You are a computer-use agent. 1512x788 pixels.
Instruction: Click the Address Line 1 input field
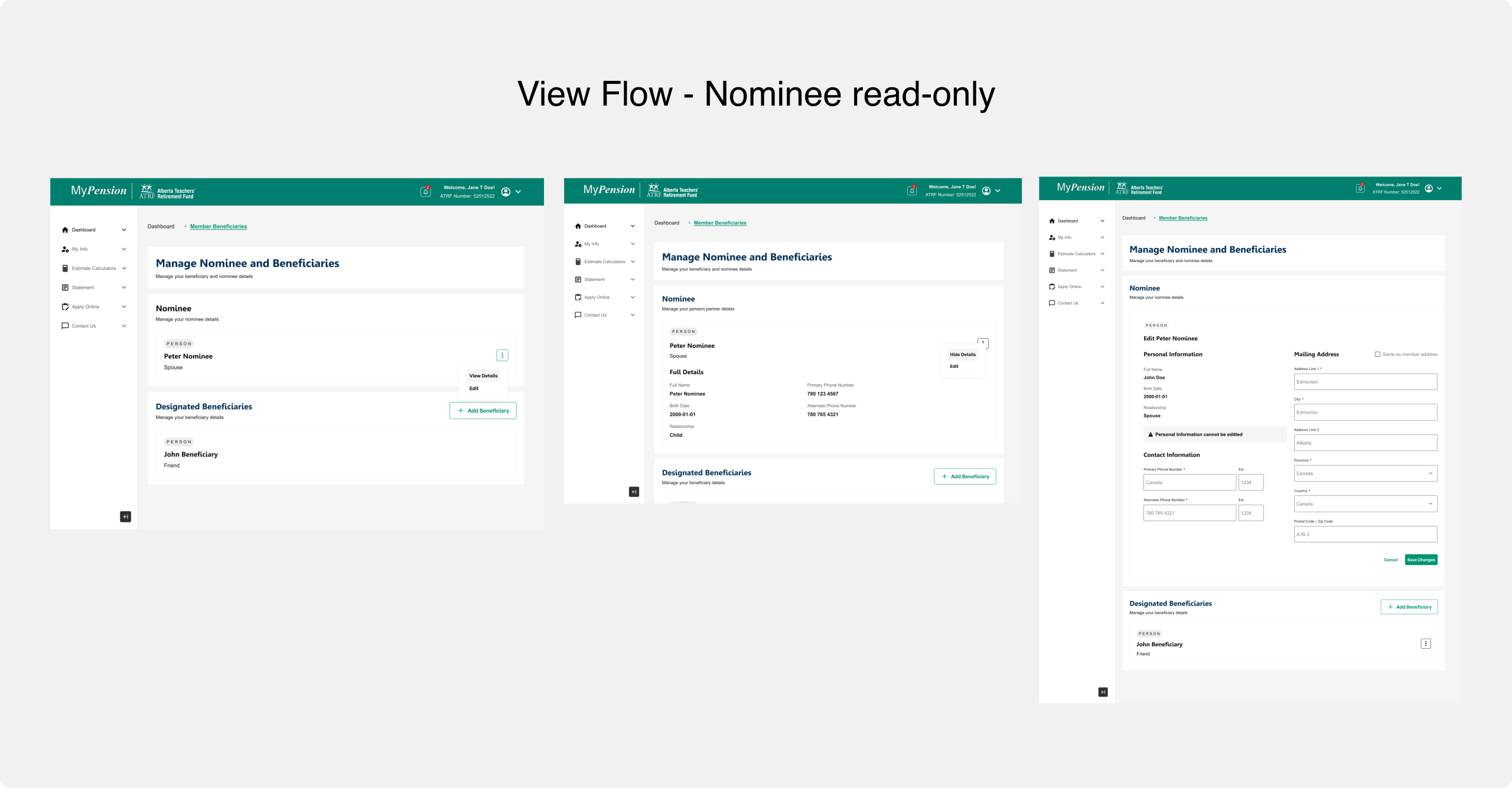1365,382
